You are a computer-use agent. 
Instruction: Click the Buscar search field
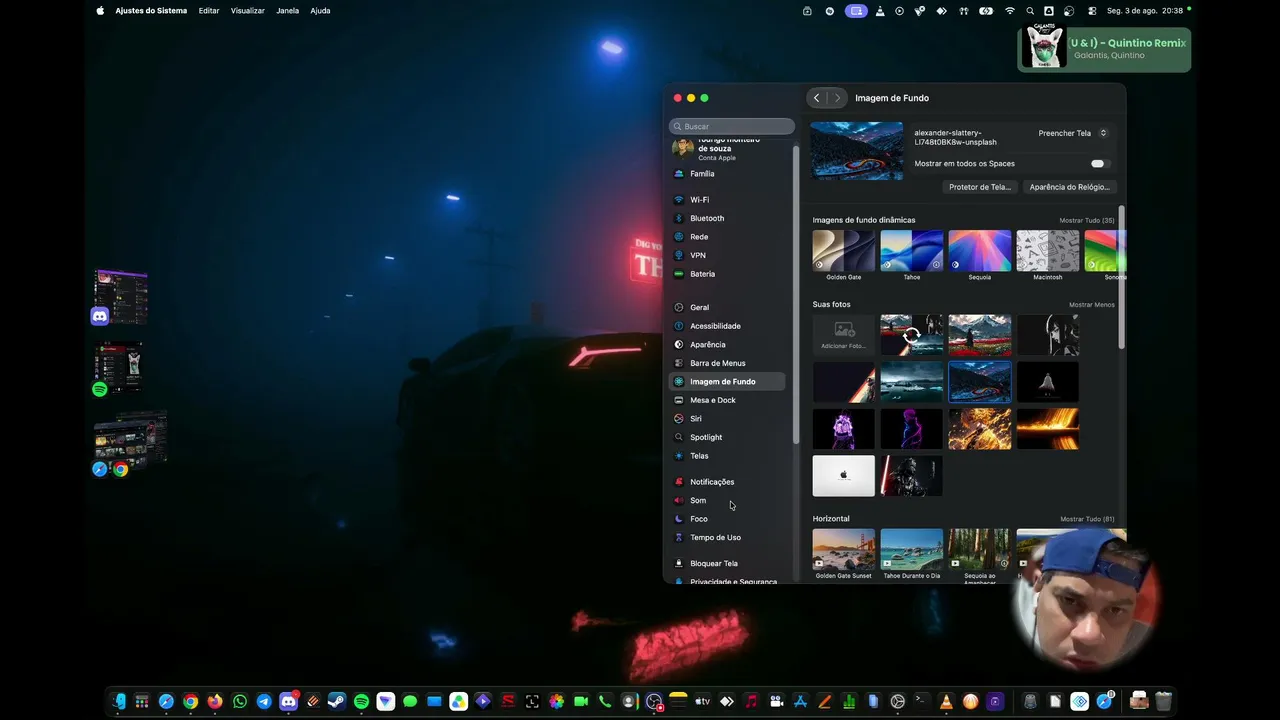(732, 127)
